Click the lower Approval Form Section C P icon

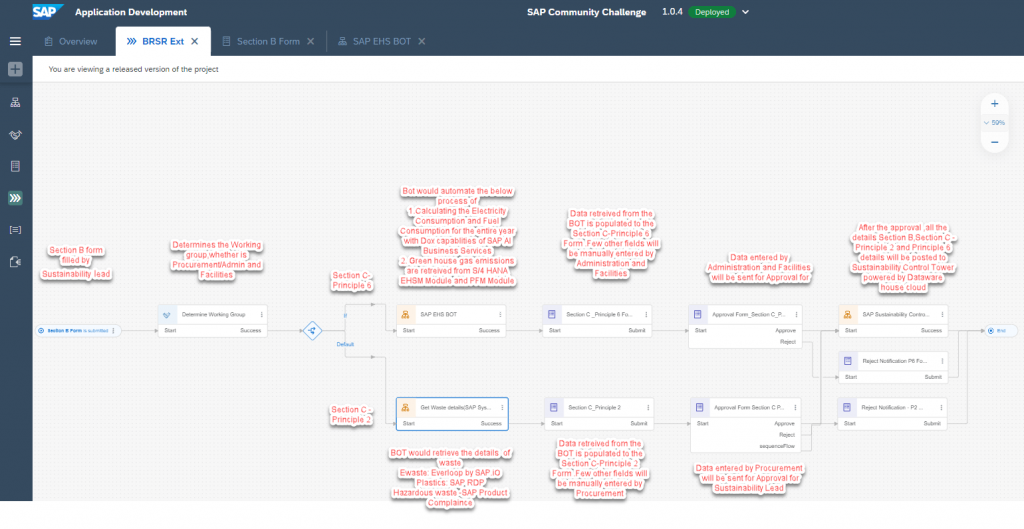[699, 408]
